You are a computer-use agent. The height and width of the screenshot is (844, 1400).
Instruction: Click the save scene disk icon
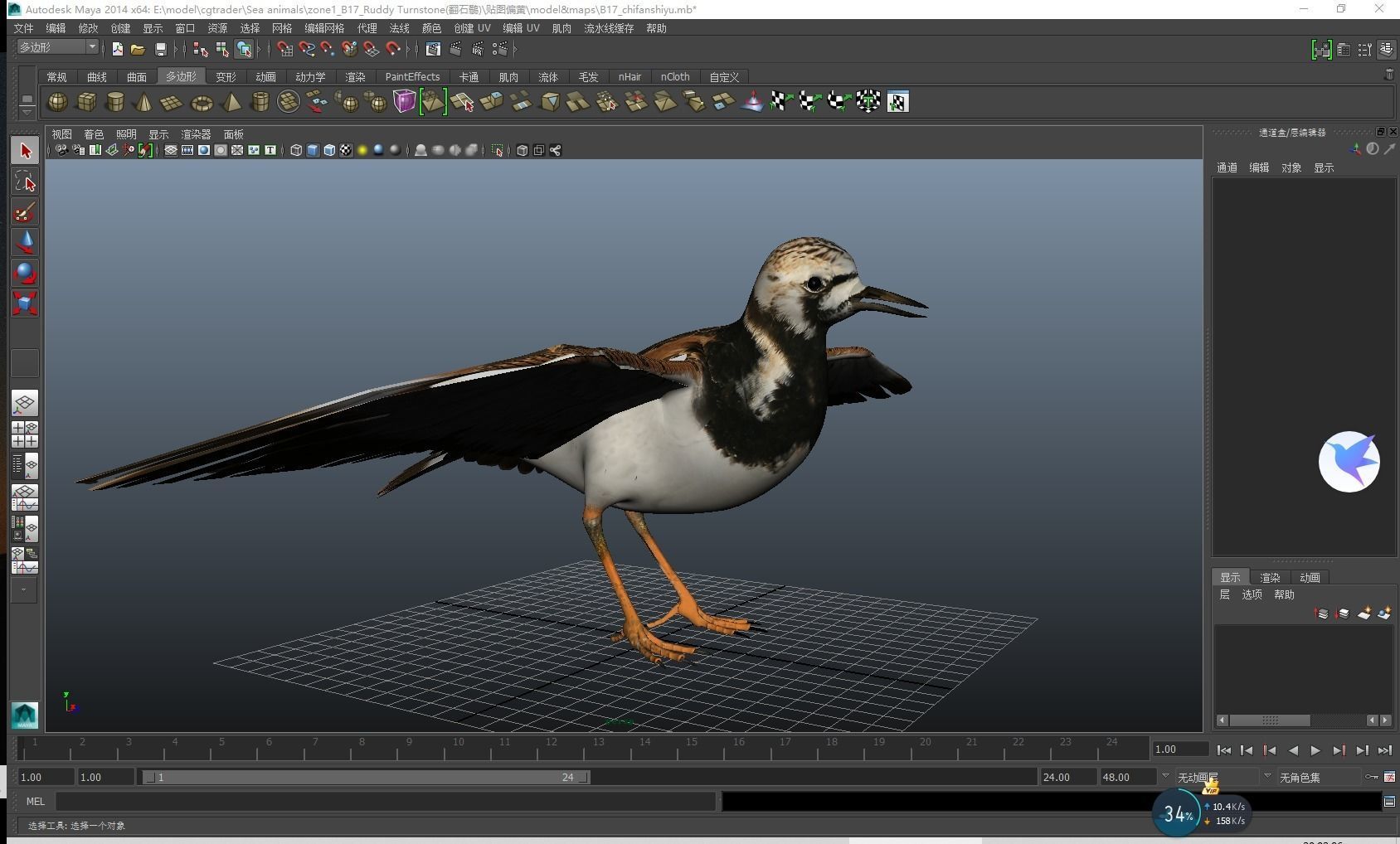pos(160,50)
